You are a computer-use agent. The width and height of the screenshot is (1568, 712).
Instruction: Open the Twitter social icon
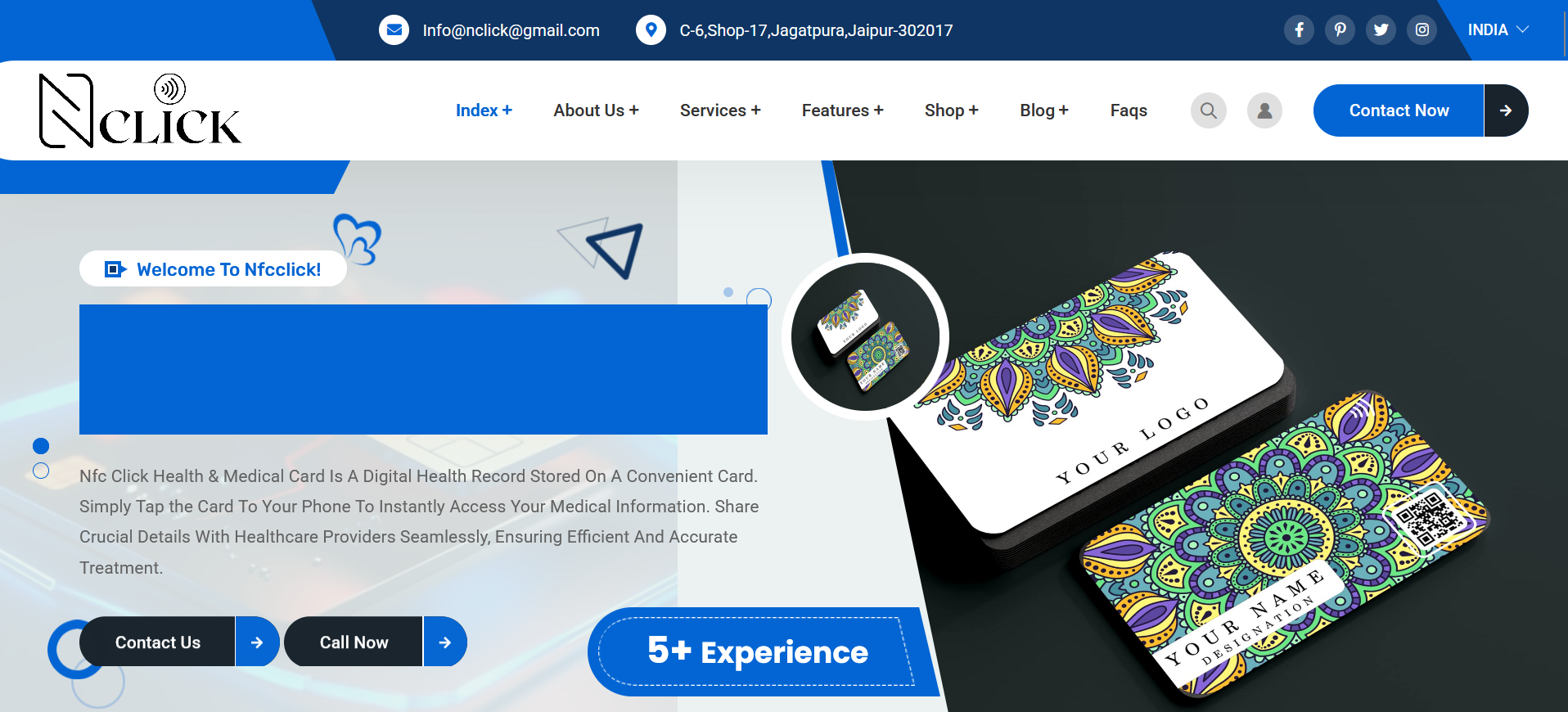pyautogui.click(x=1381, y=30)
